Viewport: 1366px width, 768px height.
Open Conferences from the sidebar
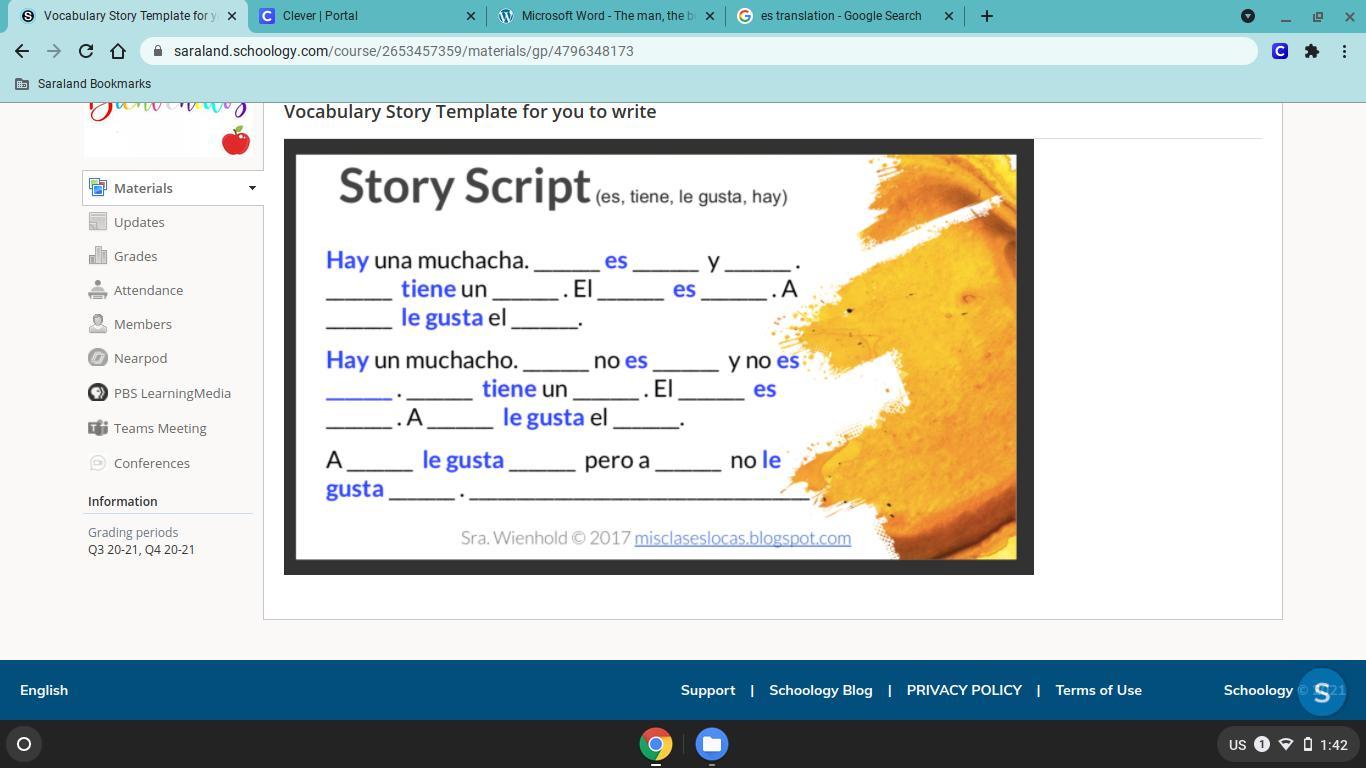tap(151, 463)
